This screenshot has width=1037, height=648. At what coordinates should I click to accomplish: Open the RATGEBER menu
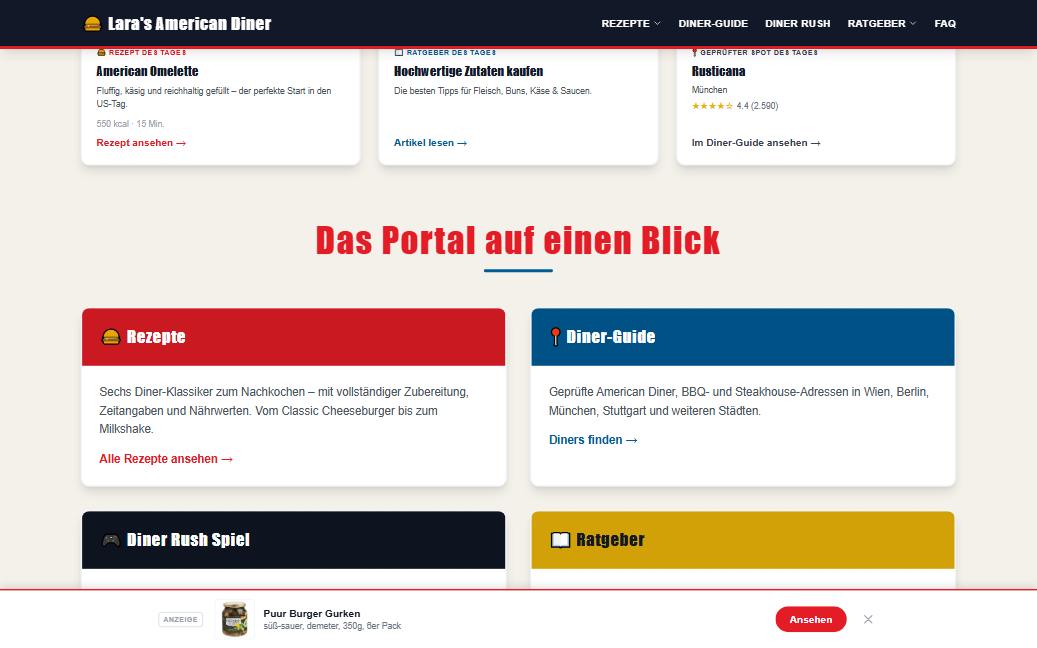(x=882, y=23)
